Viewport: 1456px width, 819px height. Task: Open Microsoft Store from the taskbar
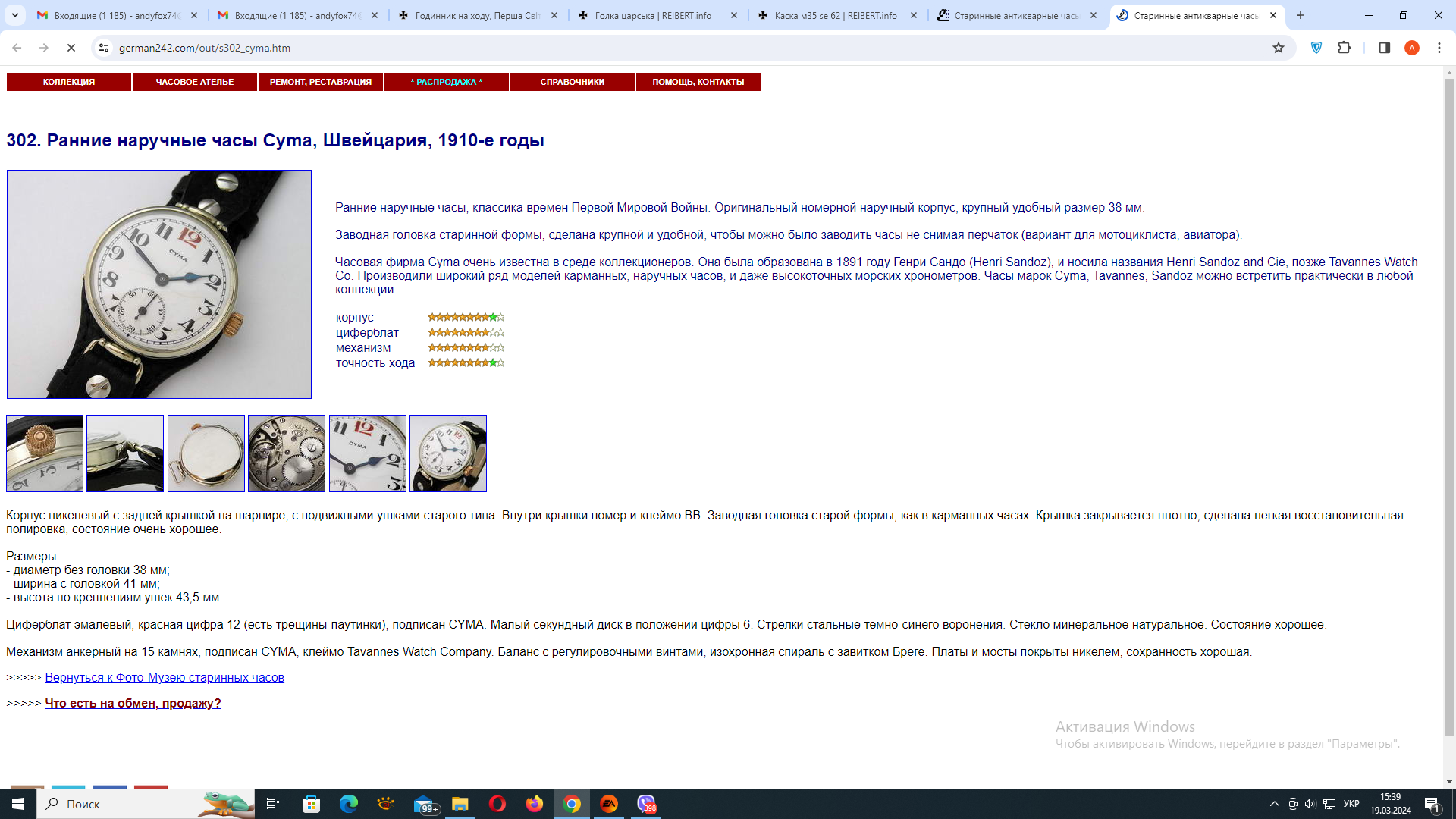coord(312,804)
